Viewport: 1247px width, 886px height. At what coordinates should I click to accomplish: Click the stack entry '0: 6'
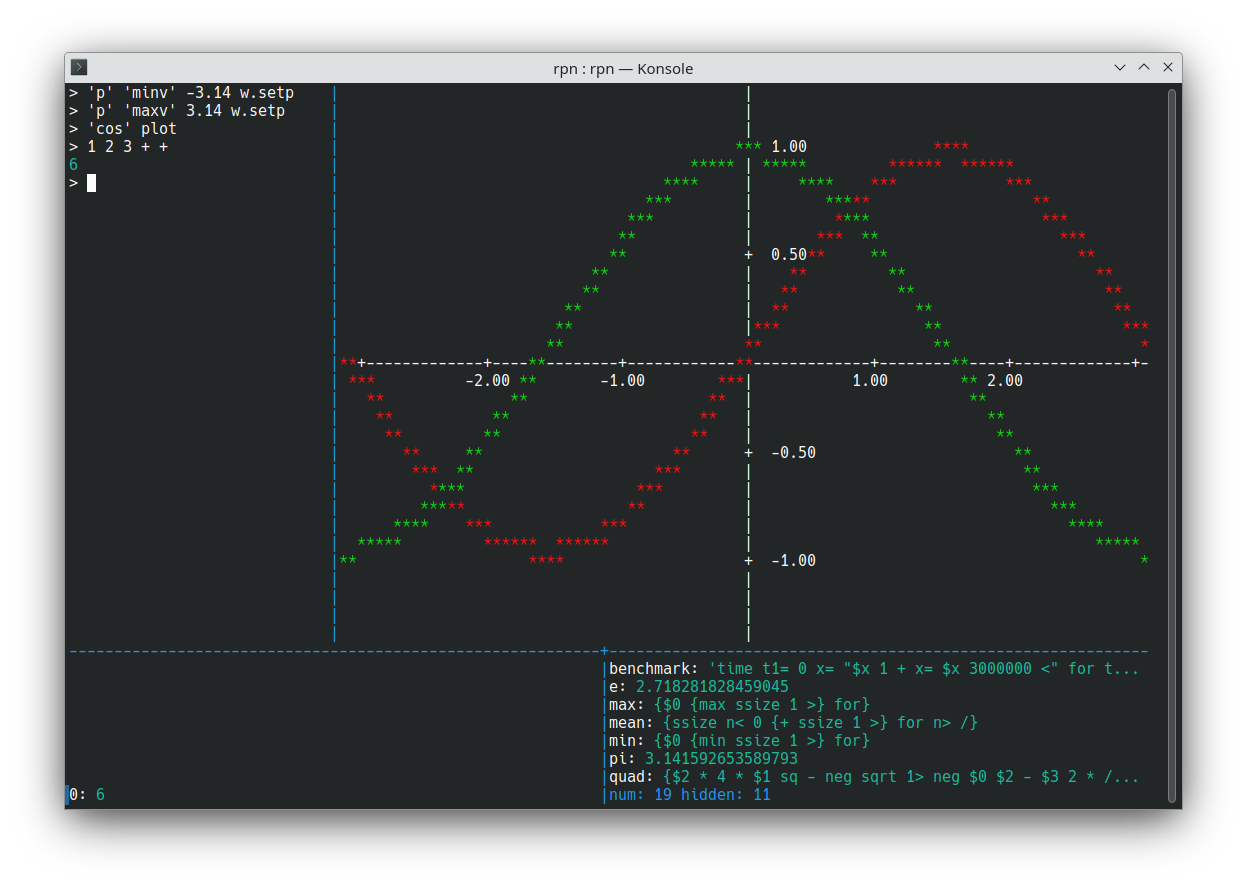87,795
